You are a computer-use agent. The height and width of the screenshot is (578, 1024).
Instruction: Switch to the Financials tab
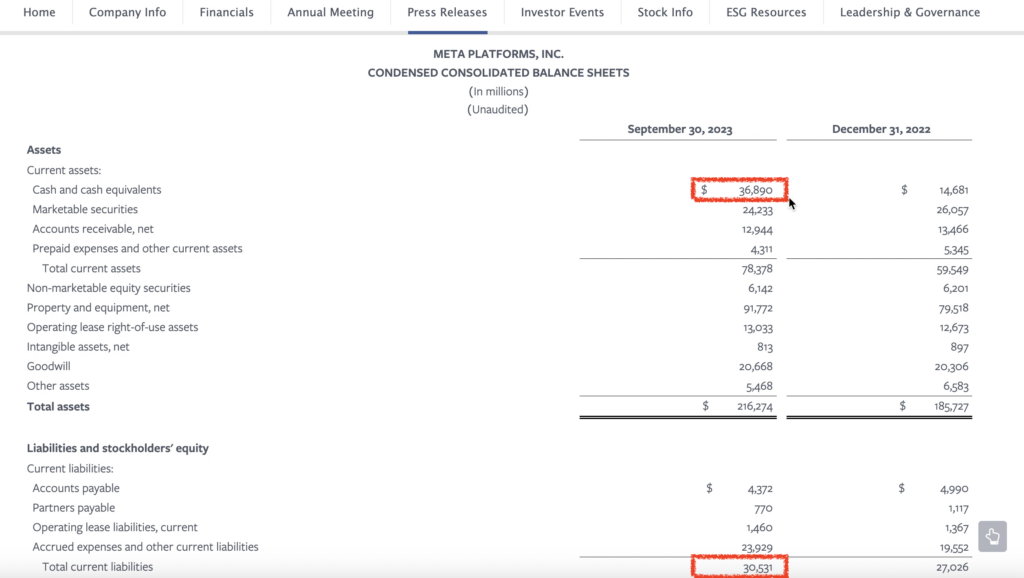point(227,12)
